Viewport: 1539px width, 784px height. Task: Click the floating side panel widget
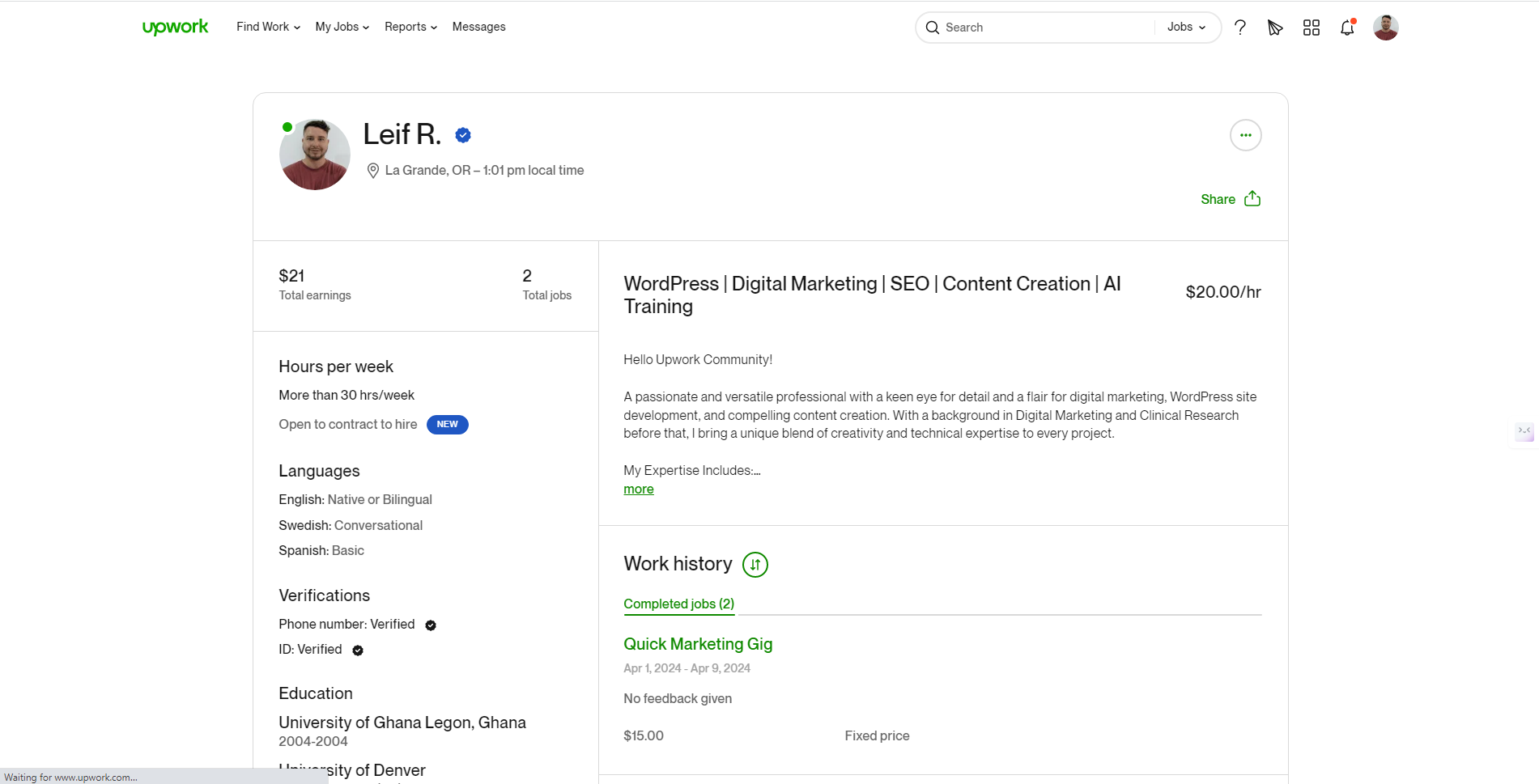1524,431
